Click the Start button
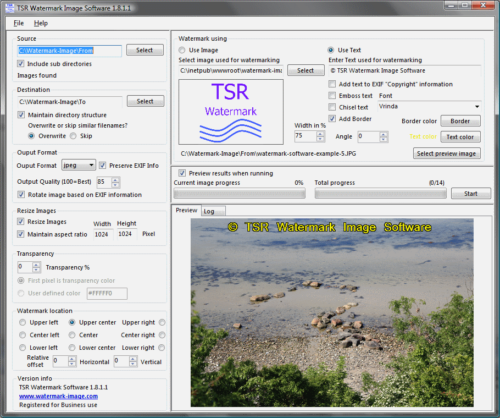Viewport: 500px width, 418px height. [x=471, y=193]
